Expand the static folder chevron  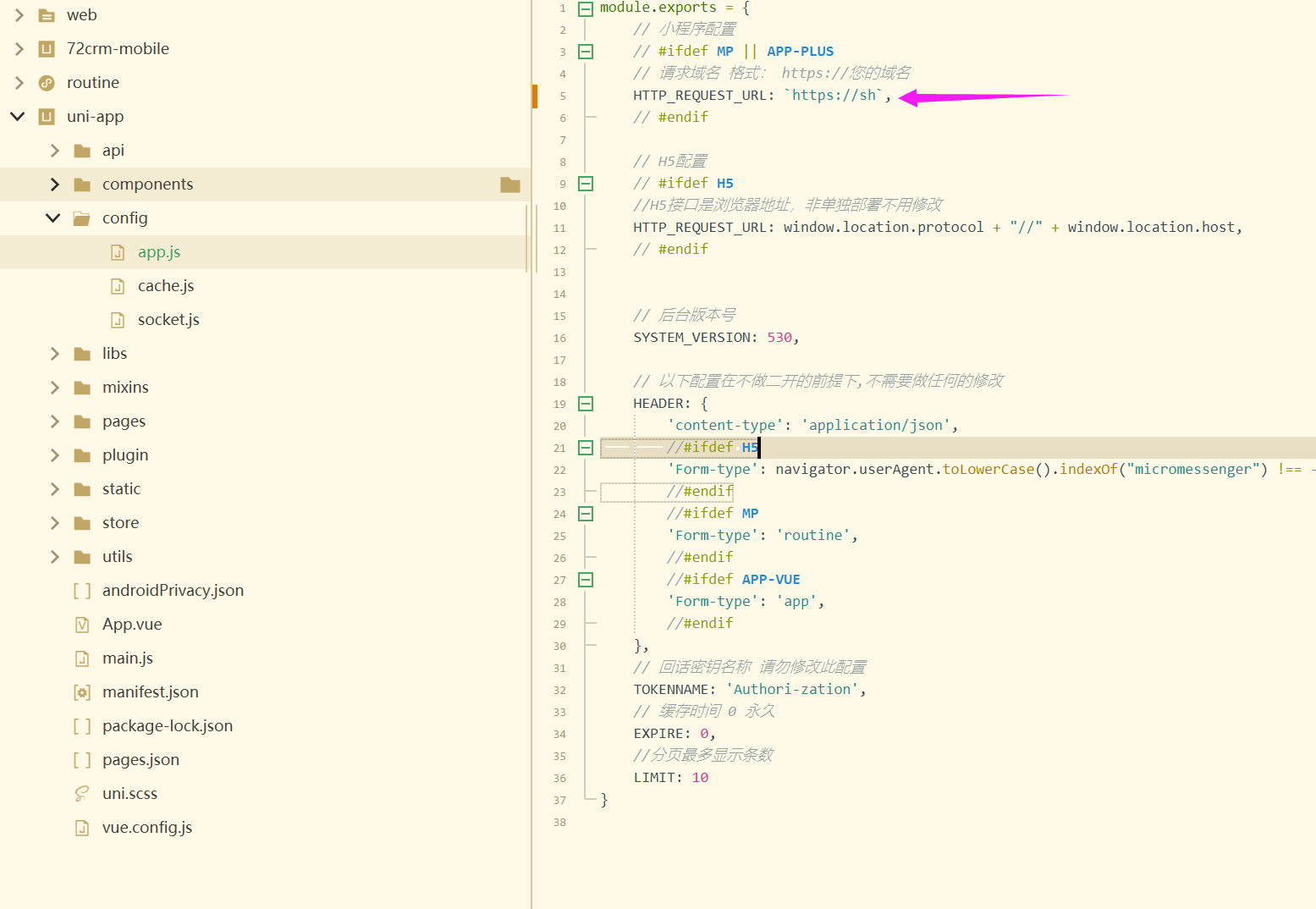click(x=54, y=489)
